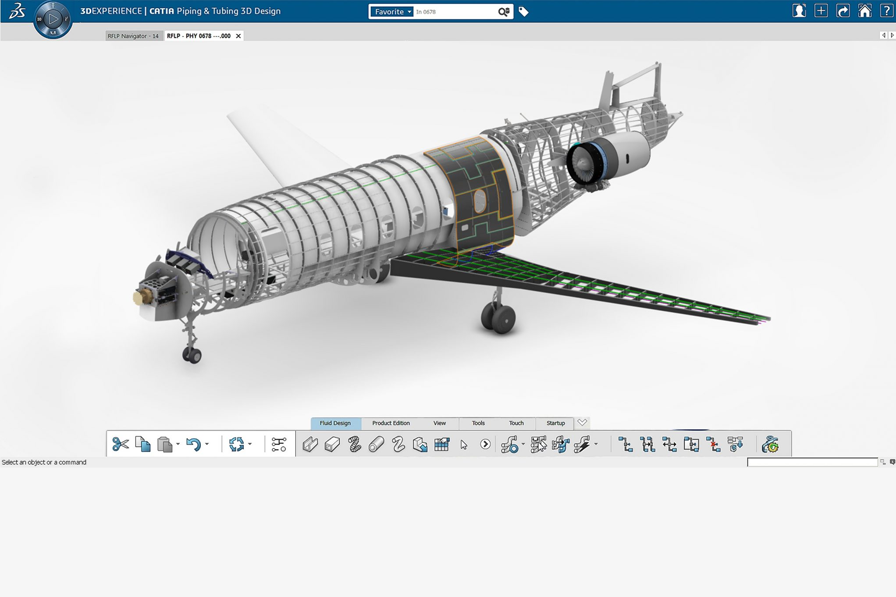Select the S-shaped flexible tube icon
The height and width of the screenshot is (597, 896).
pos(398,444)
